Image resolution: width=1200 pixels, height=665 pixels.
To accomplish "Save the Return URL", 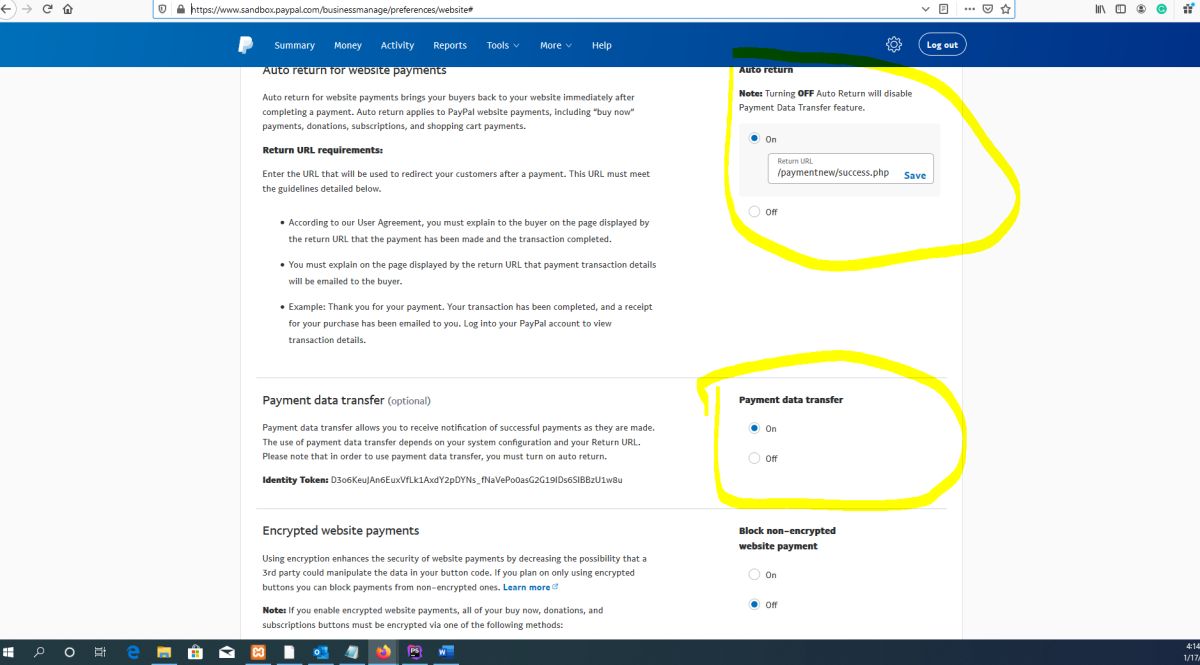I will pyautogui.click(x=915, y=175).
